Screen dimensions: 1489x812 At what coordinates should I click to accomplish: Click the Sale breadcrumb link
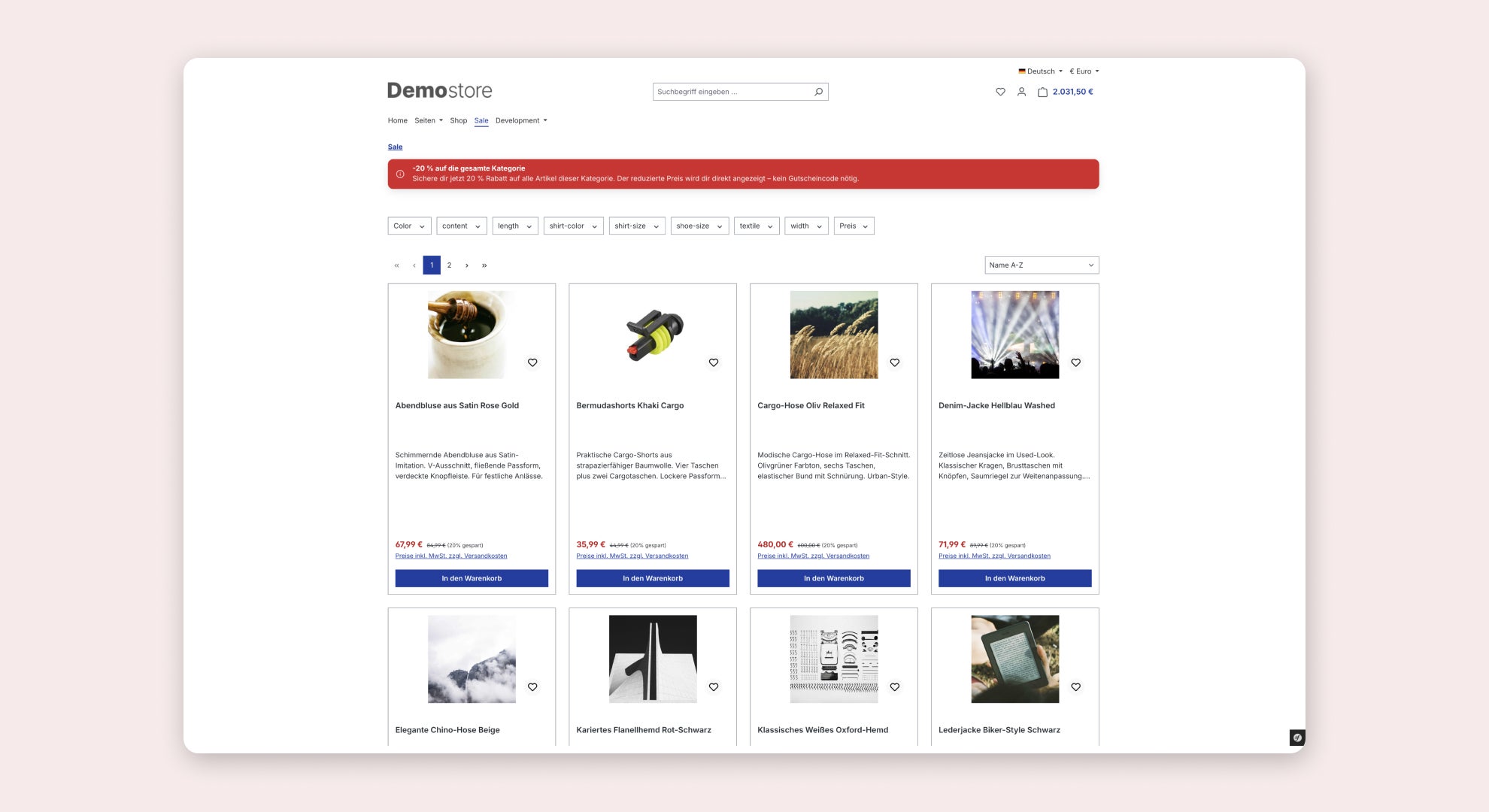point(396,147)
